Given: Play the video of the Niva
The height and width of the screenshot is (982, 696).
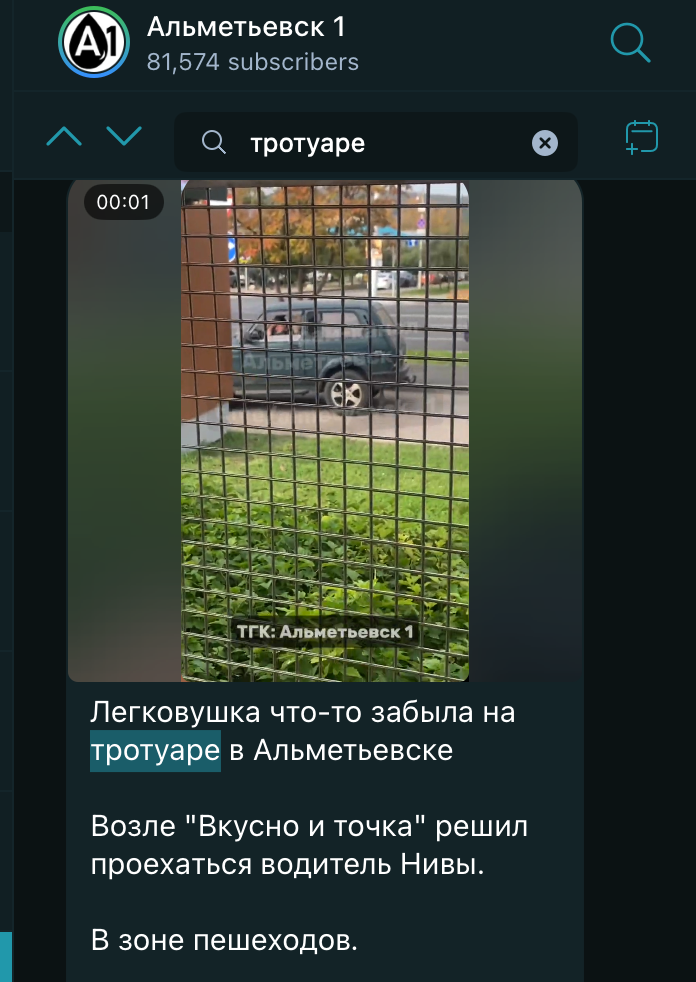Looking at the screenshot, I should click(325, 431).
